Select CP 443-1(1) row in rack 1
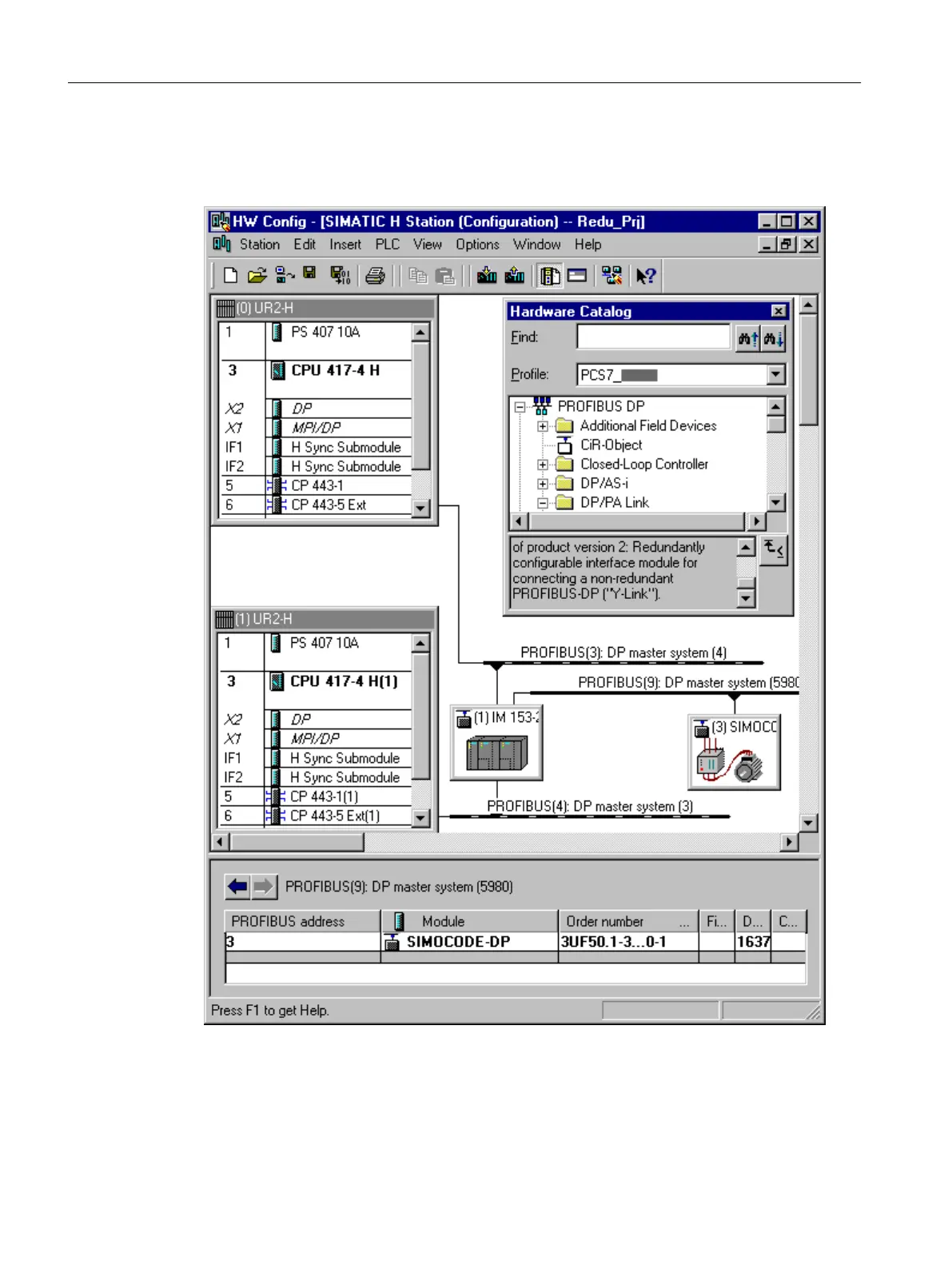 pos(316,797)
